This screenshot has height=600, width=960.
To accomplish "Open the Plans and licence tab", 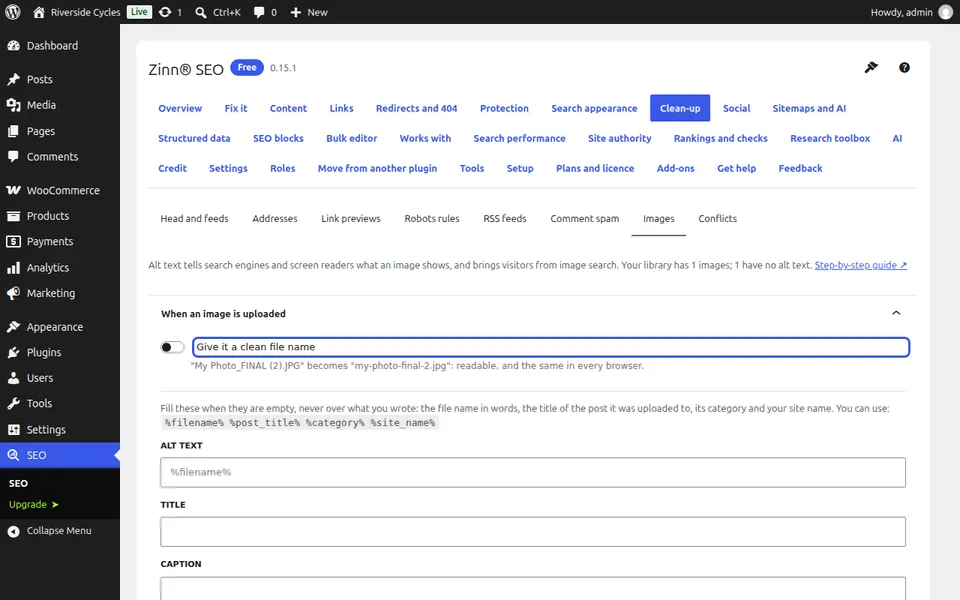I will pyautogui.click(x=594, y=168).
